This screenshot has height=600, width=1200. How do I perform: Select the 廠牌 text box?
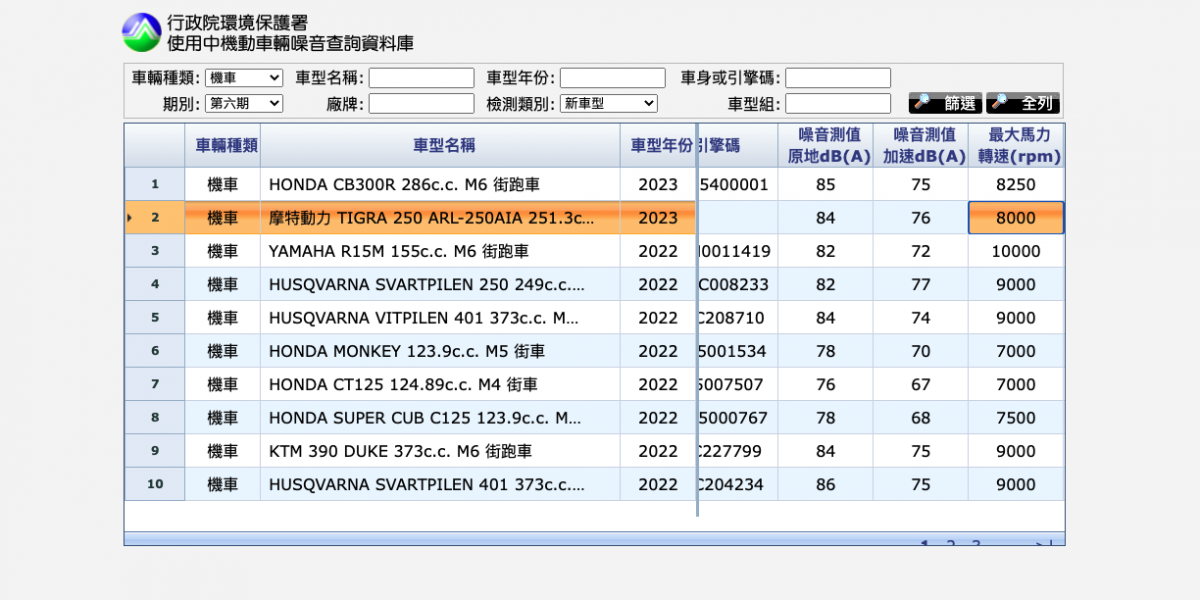(x=421, y=103)
